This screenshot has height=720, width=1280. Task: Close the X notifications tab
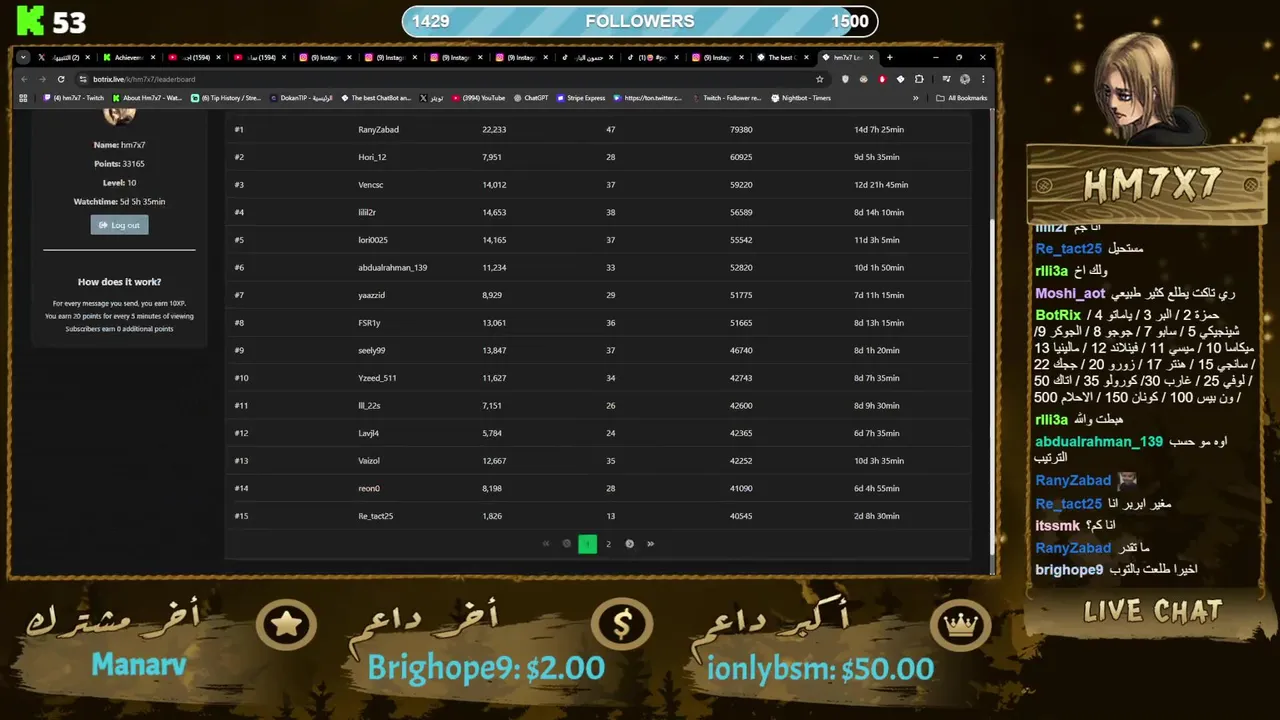pyautogui.click(x=87, y=57)
